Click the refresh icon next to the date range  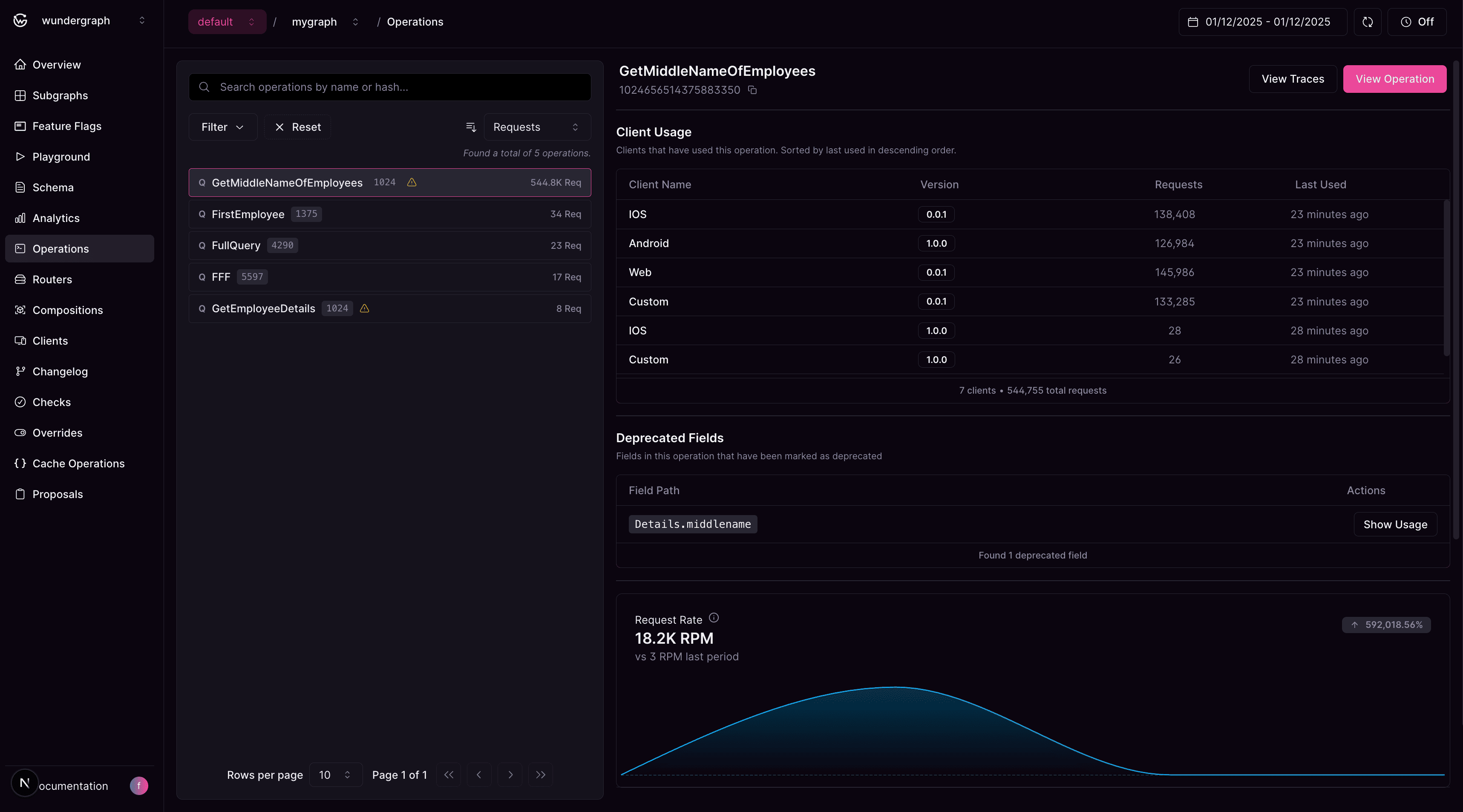[x=1367, y=22]
